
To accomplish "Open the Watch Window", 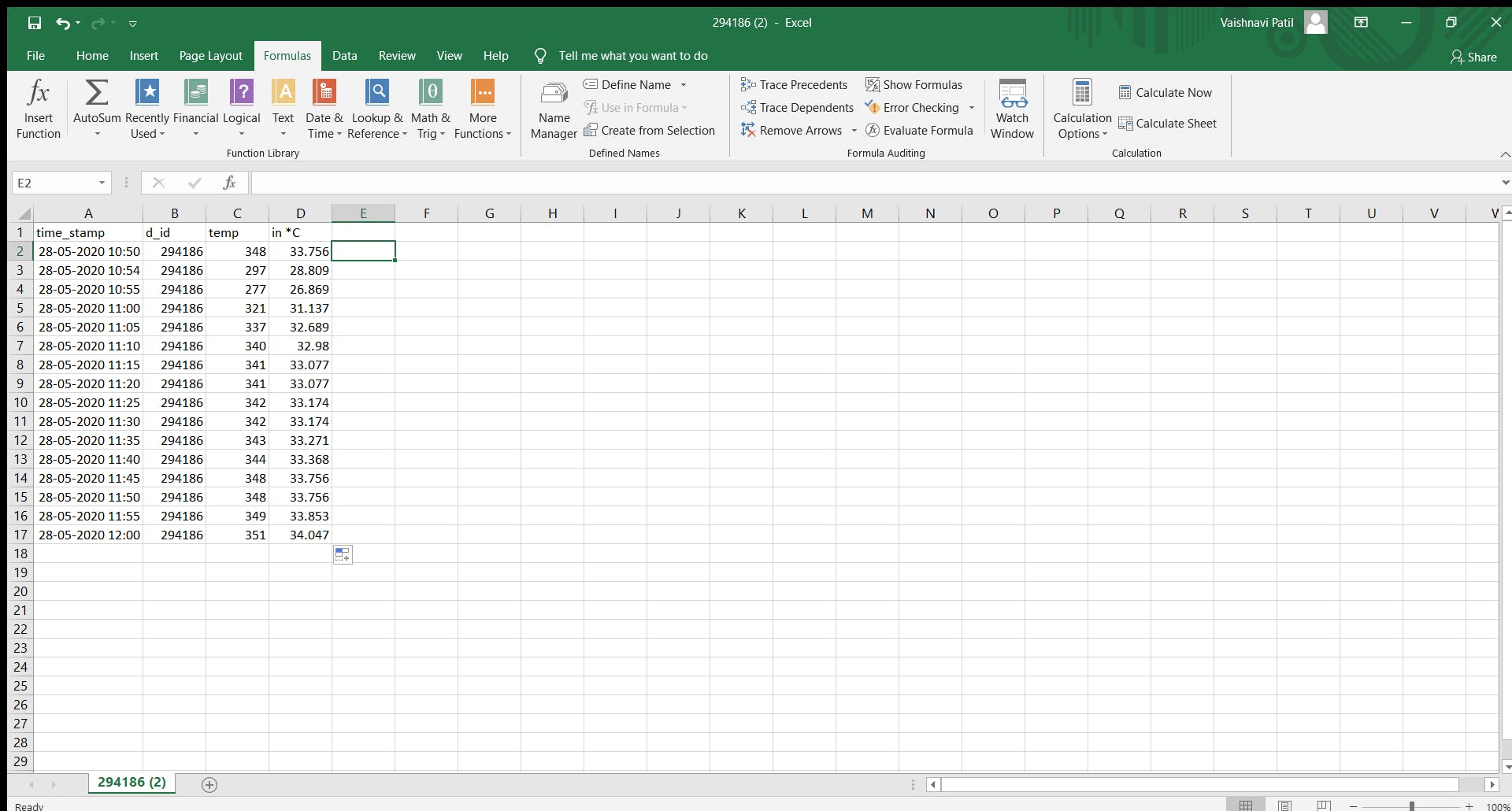I will 1012,109.
